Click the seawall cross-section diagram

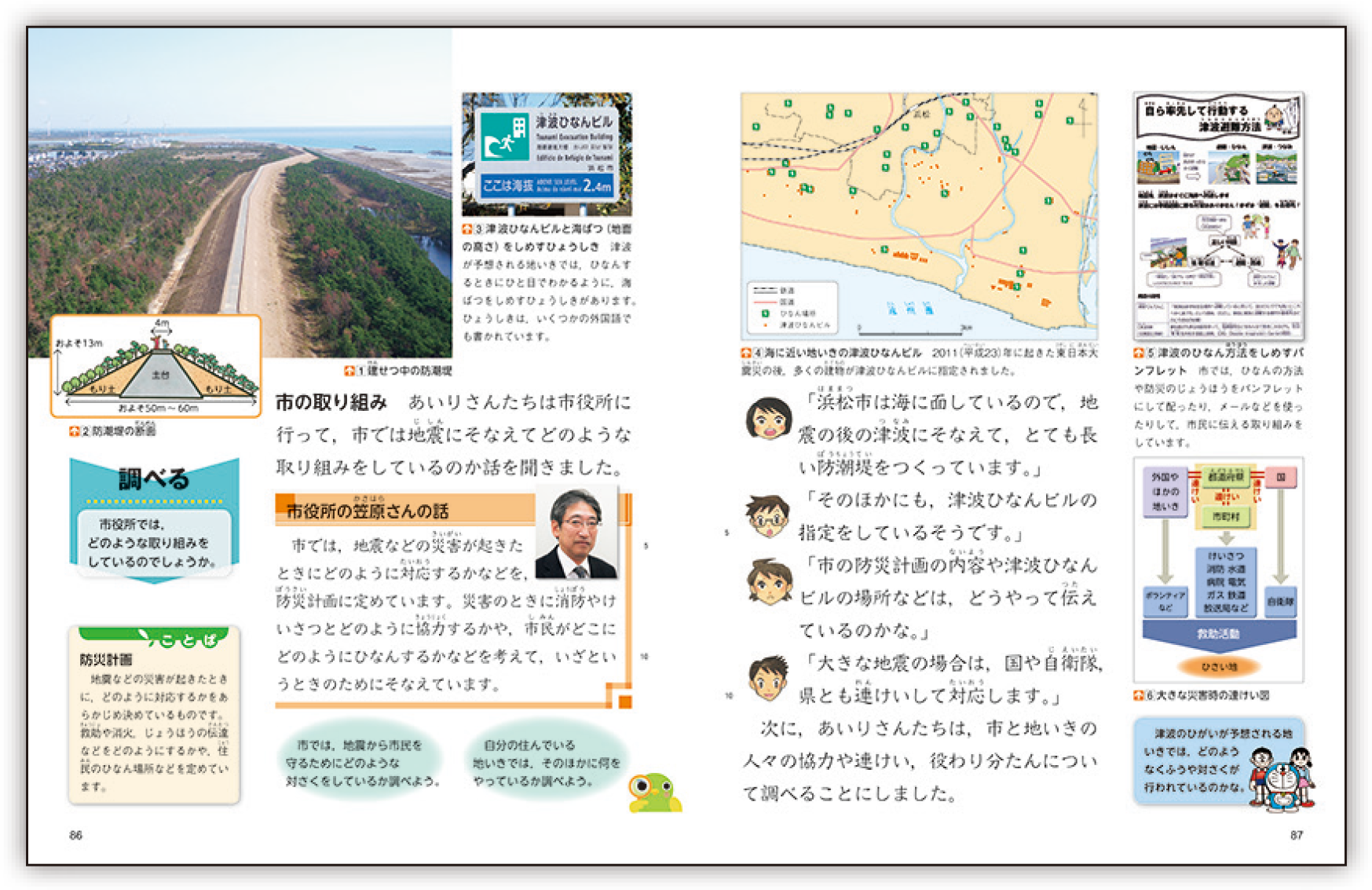tap(155, 367)
